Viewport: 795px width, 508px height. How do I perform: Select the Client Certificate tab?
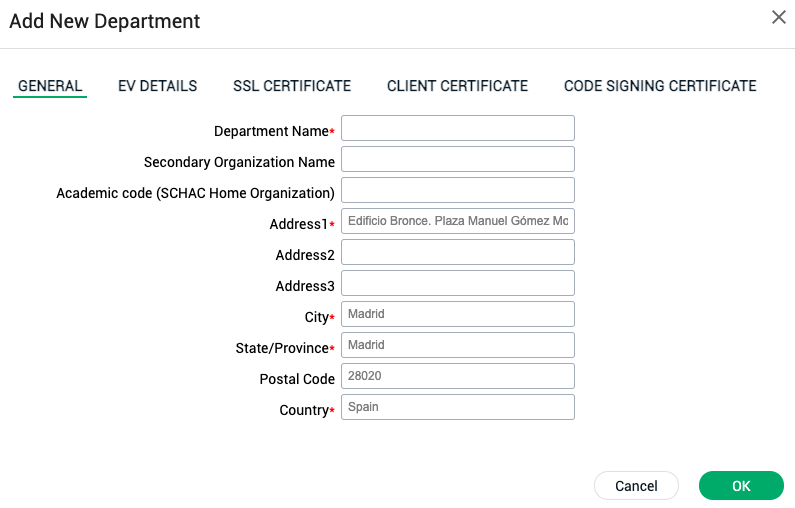tap(457, 86)
